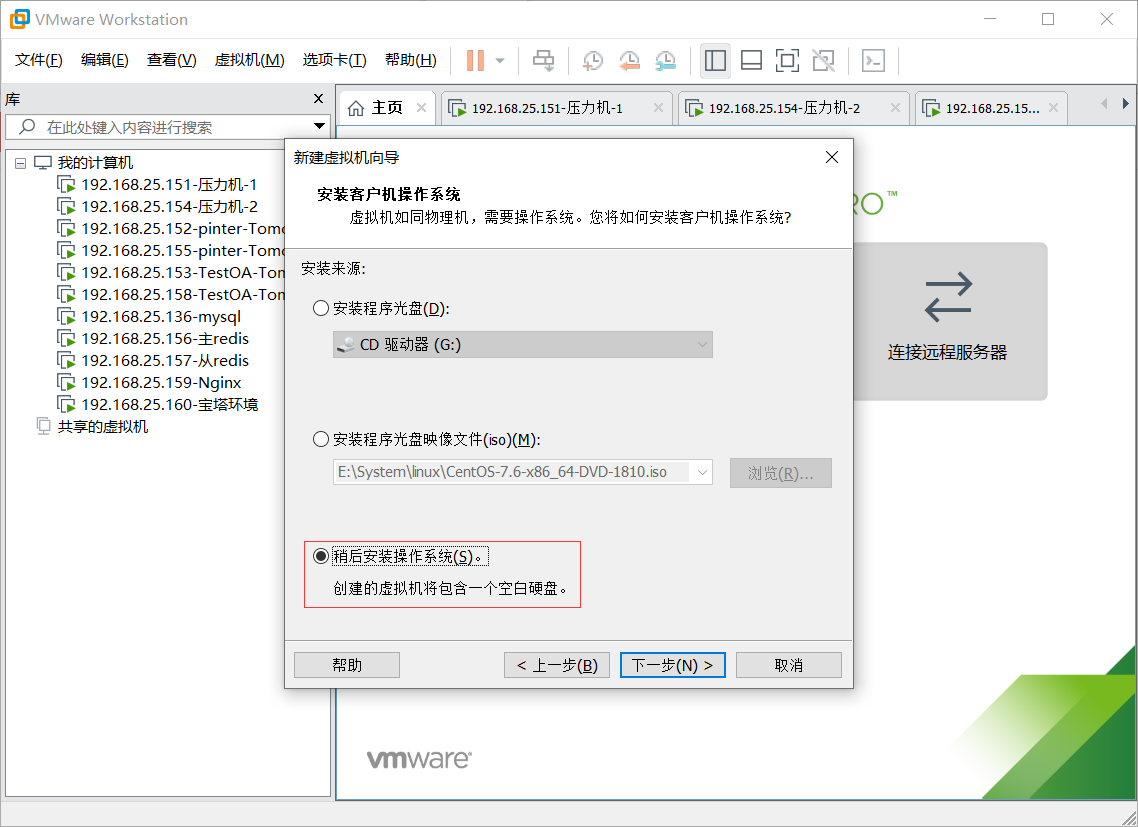1138x827 pixels.
Task: Select the 192.168.25.152-pinter VM in library
Action: click(x=182, y=229)
